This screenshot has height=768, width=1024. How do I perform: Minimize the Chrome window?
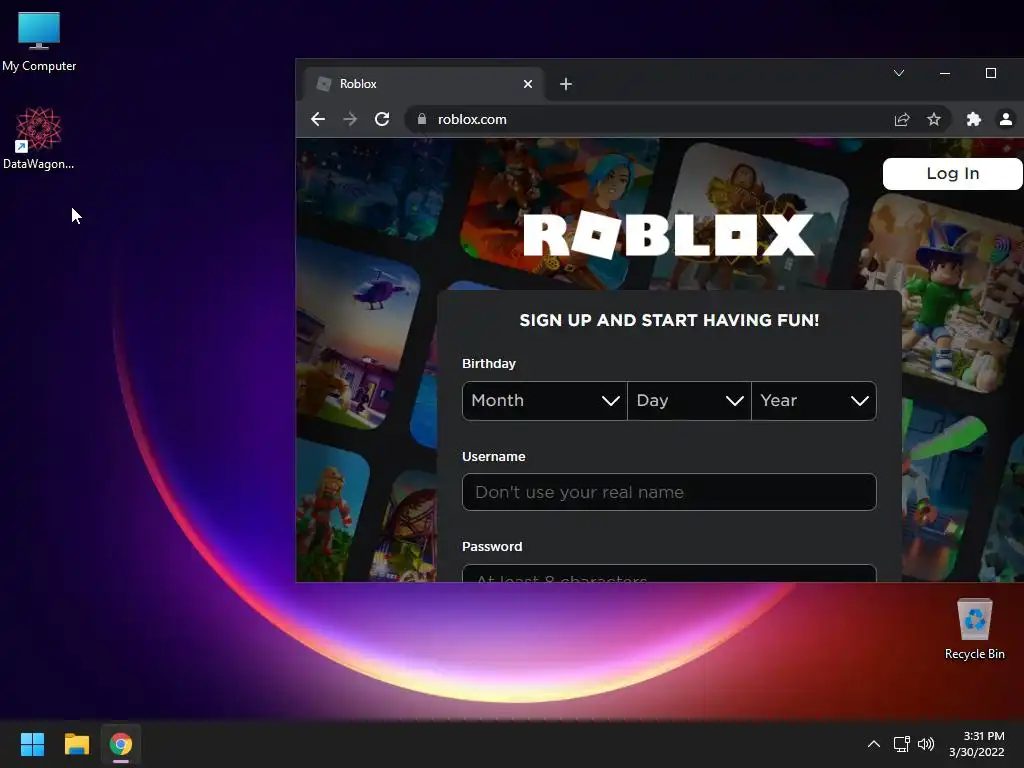point(944,72)
